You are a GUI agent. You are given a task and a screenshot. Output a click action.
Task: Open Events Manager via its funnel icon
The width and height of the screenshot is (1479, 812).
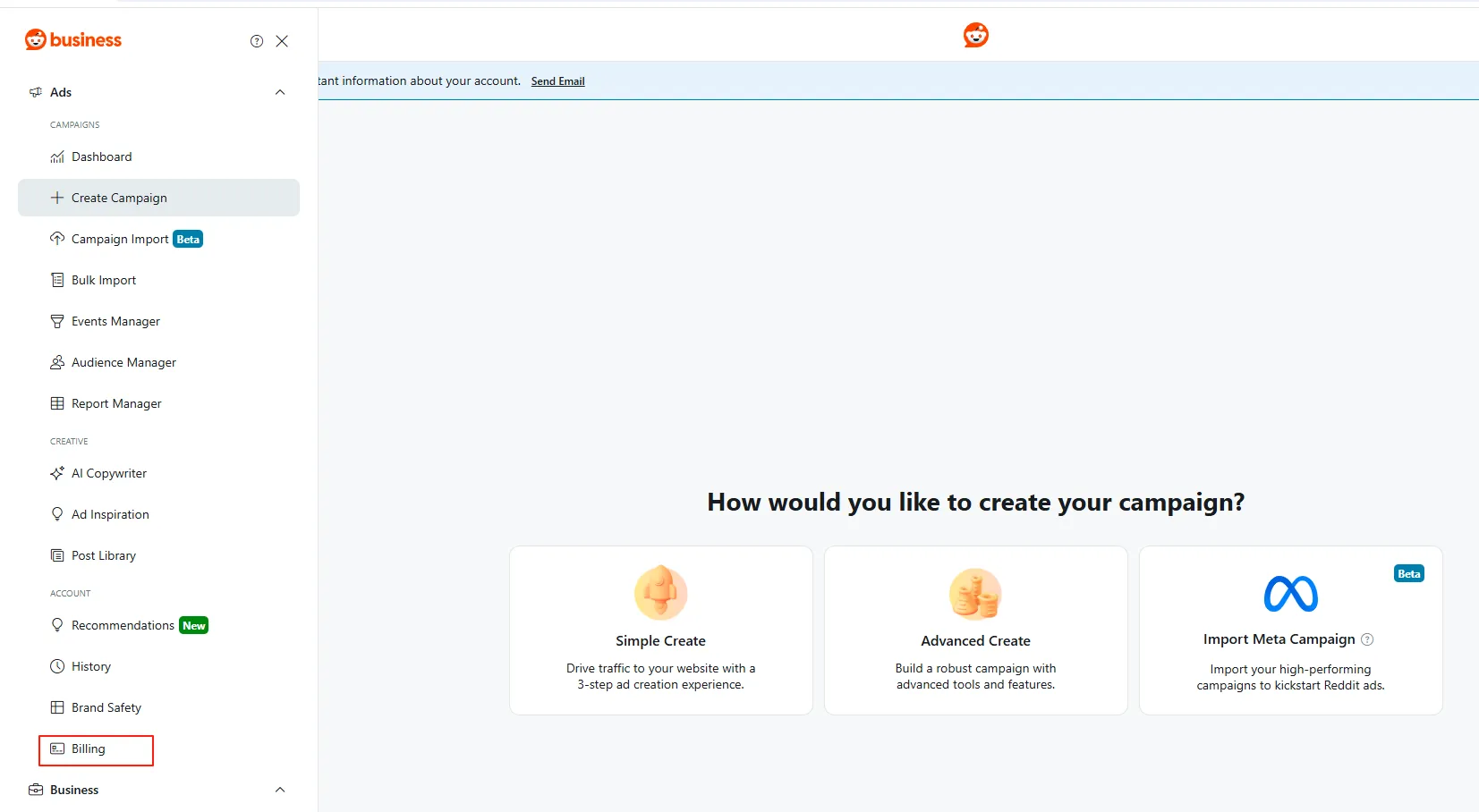click(x=57, y=321)
